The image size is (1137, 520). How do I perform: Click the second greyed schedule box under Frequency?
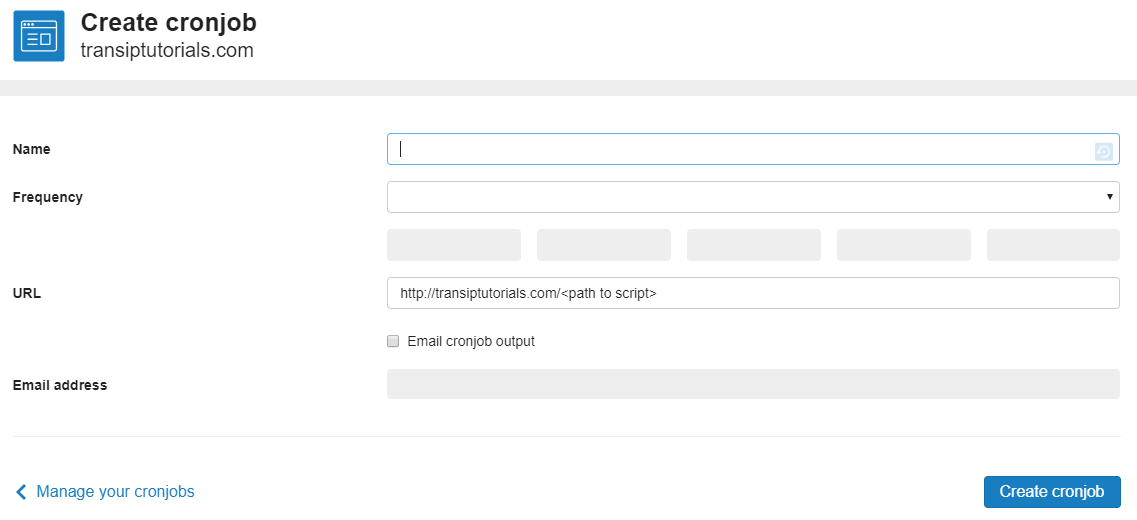tap(604, 245)
